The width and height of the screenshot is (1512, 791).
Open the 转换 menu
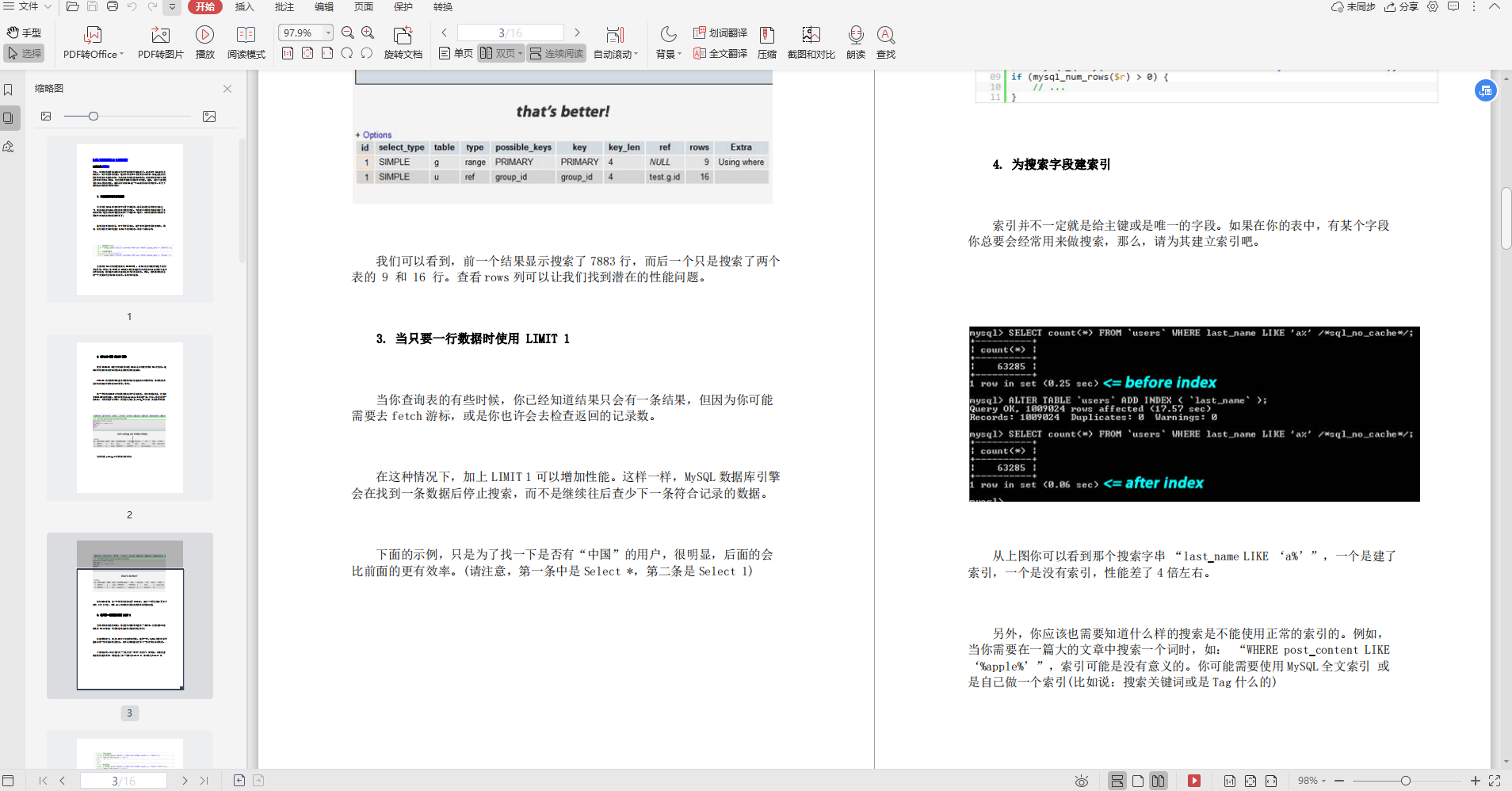coord(441,7)
